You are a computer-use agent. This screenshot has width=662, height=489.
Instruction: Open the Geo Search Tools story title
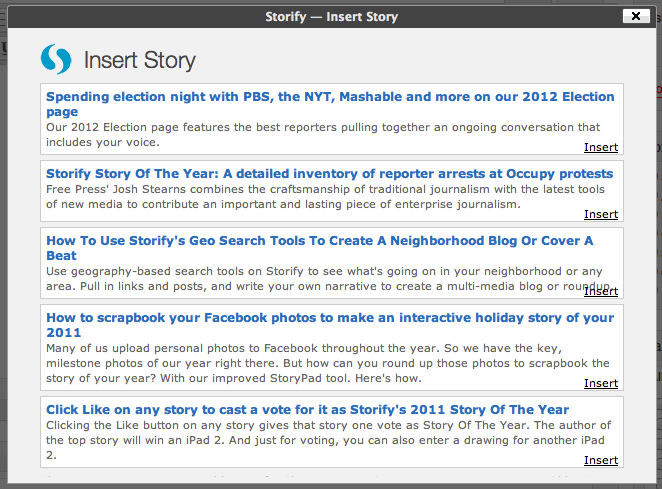pyautogui.click(x=320, y=248)
